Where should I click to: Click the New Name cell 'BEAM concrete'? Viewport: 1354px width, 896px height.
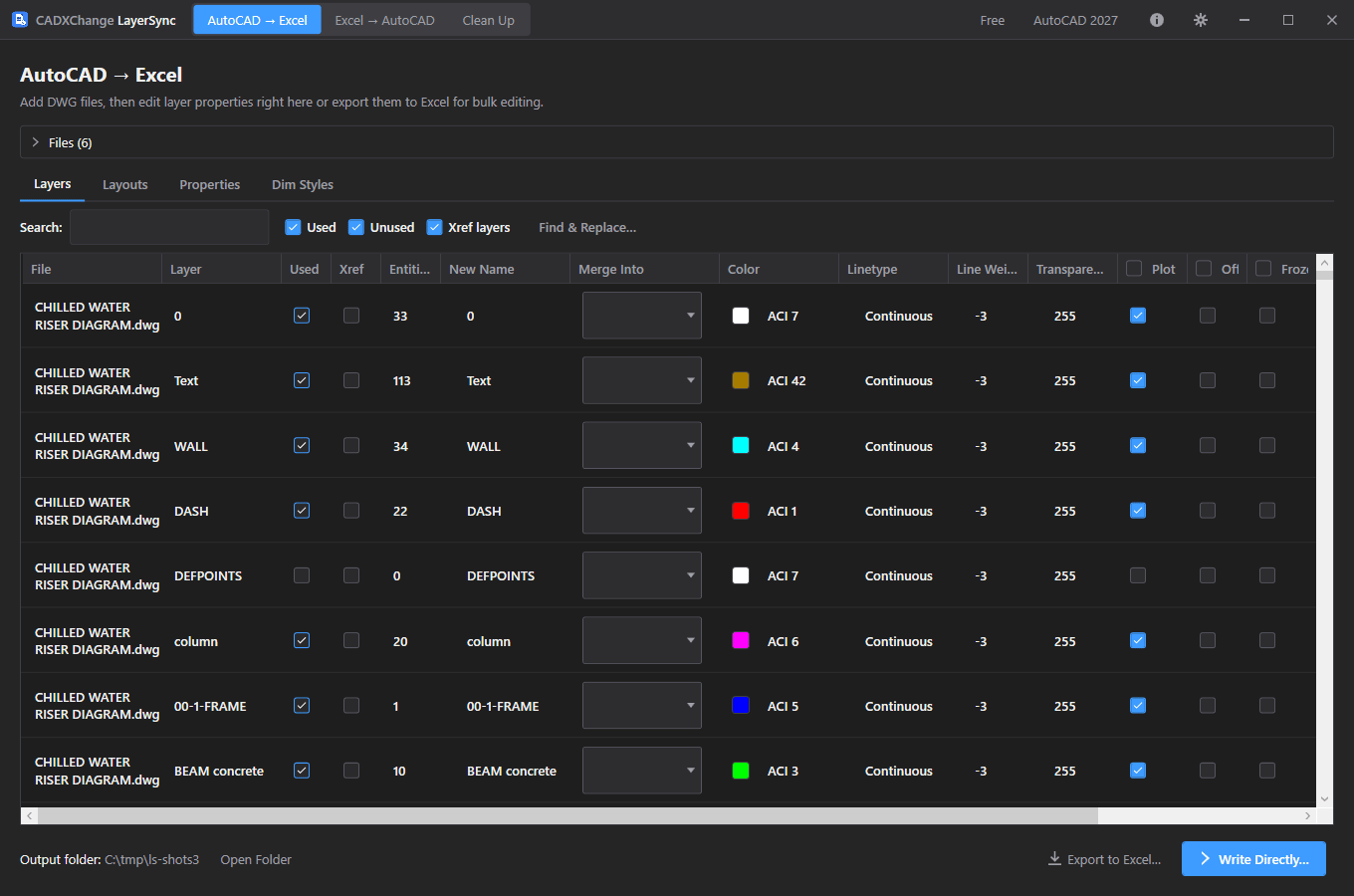[512, 771]
